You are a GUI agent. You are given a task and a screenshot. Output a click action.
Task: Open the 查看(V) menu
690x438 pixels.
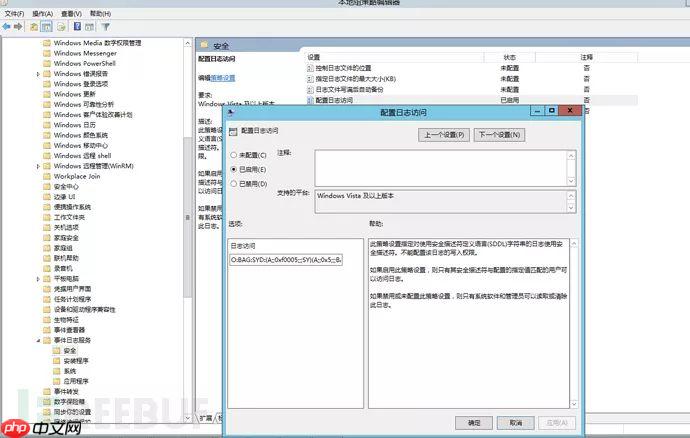(71, 14)
